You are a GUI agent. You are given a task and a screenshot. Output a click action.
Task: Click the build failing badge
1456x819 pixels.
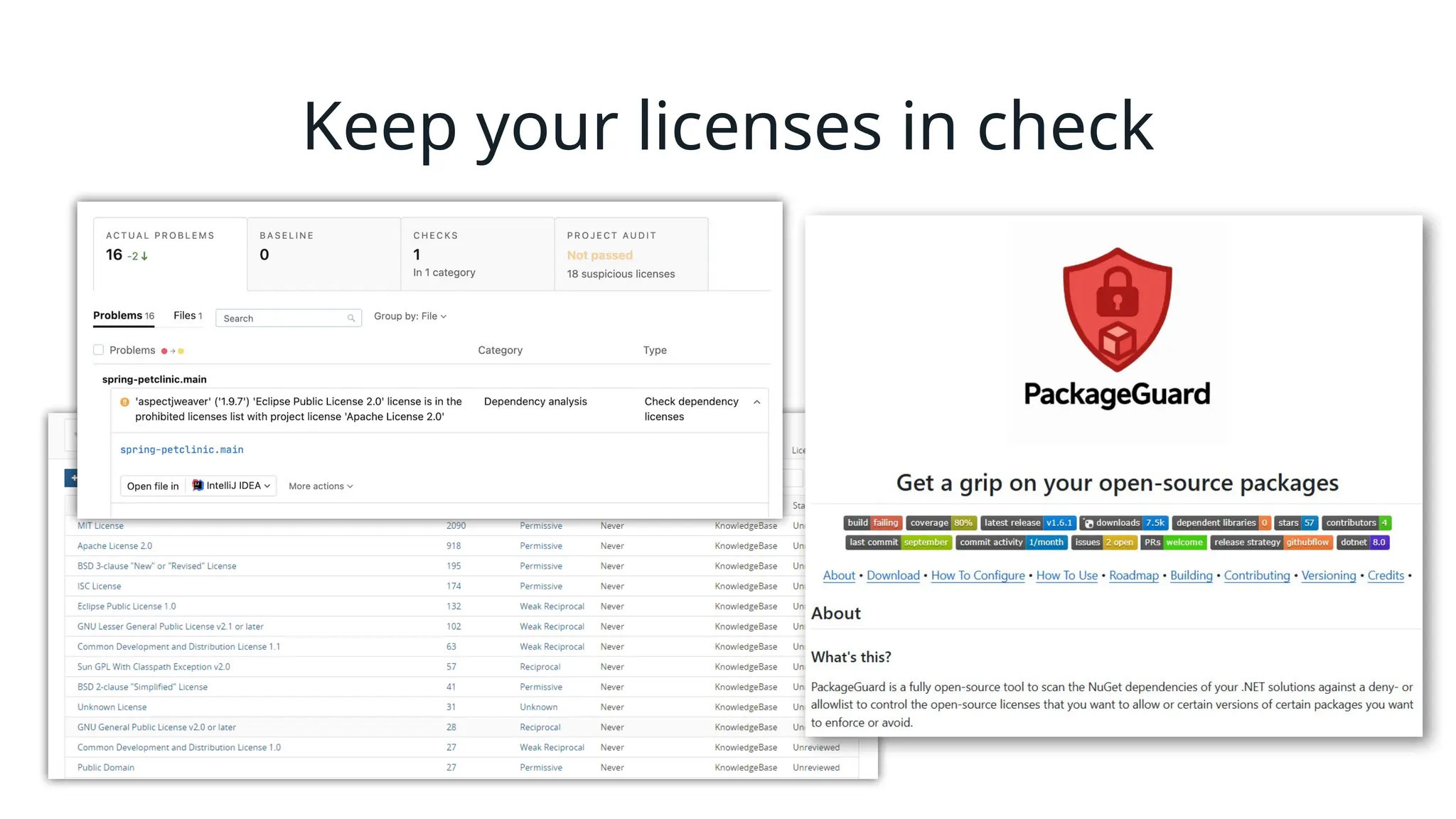click(x=873, y=523)
